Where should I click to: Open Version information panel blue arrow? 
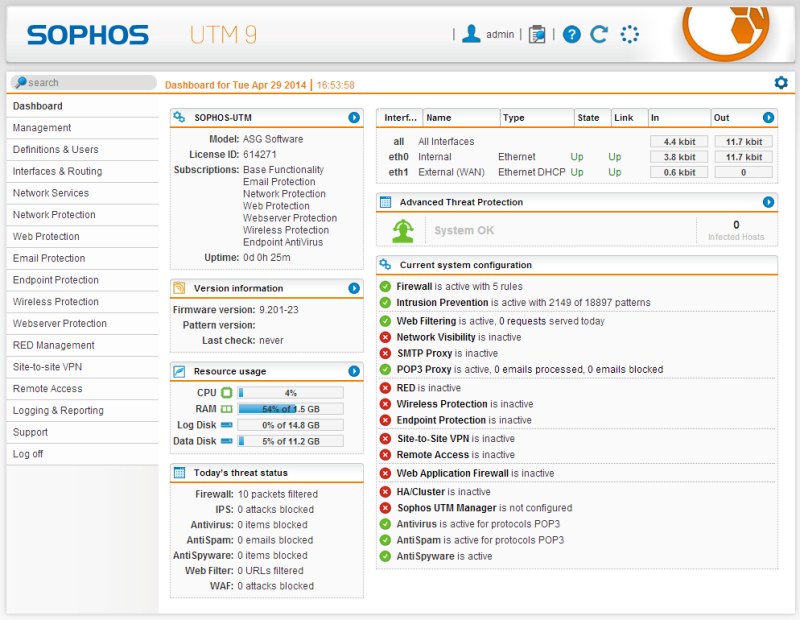(x=354, y=288)
